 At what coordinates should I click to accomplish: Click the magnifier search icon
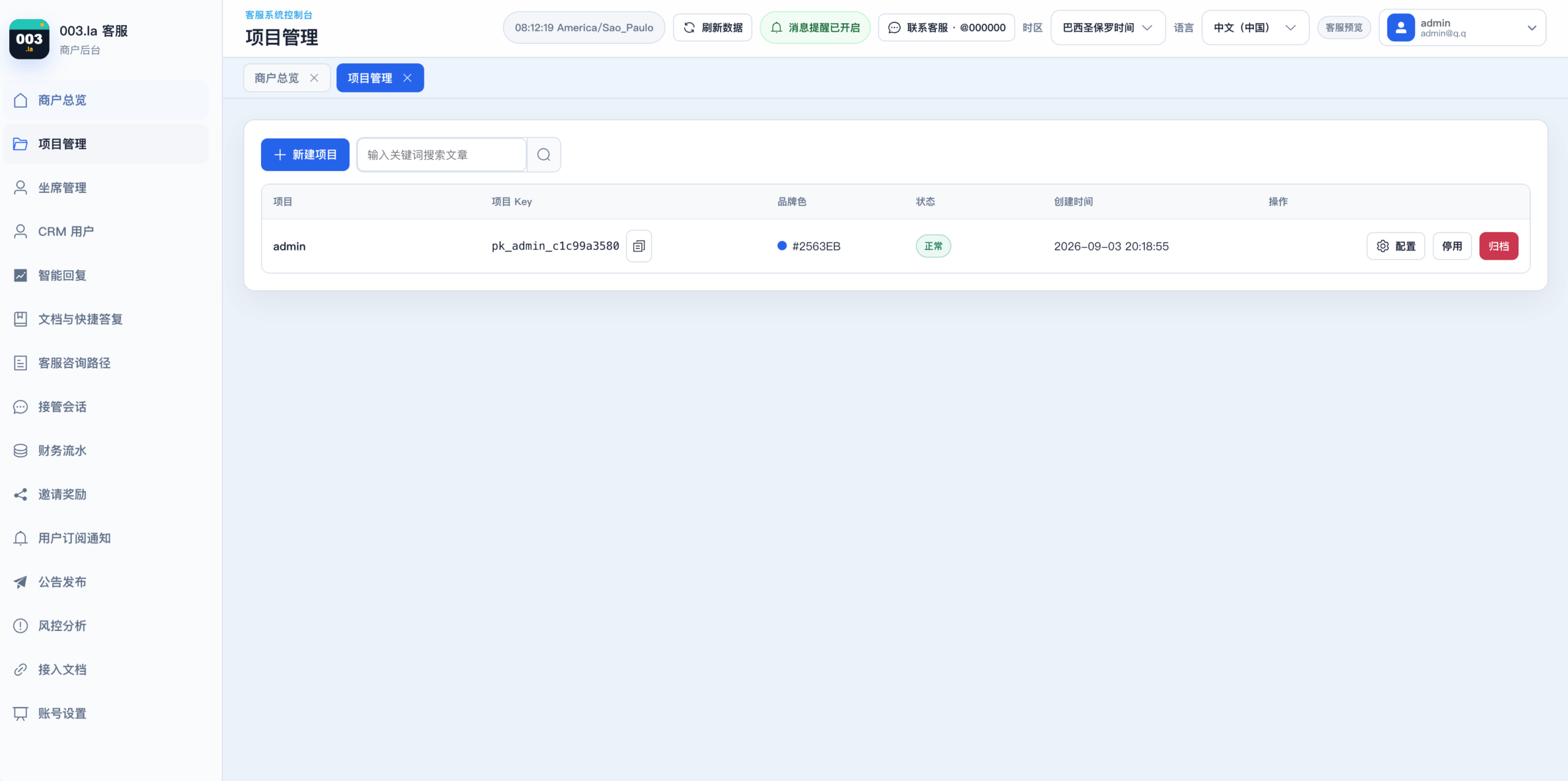[x=544, y=154]
